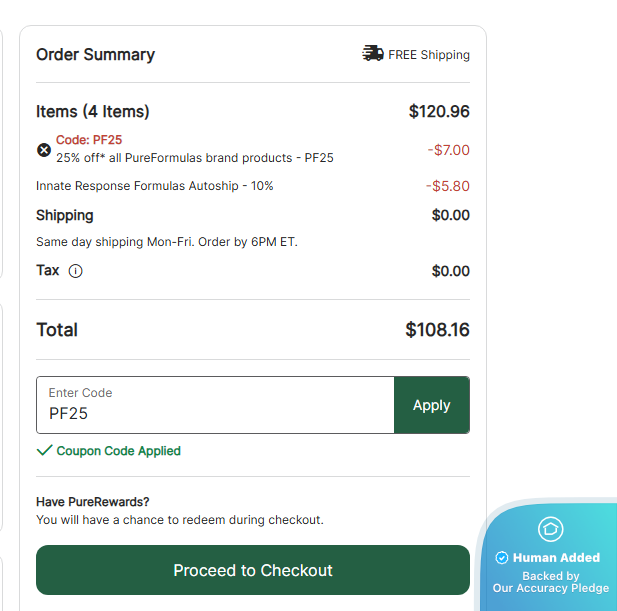This screenshot has height=611, width=617.
Task: Click the Human Added badge house icon
Action: pos(550,529)
